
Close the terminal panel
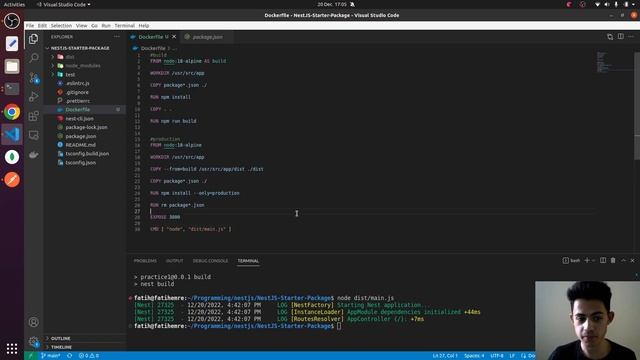[633, 260]
